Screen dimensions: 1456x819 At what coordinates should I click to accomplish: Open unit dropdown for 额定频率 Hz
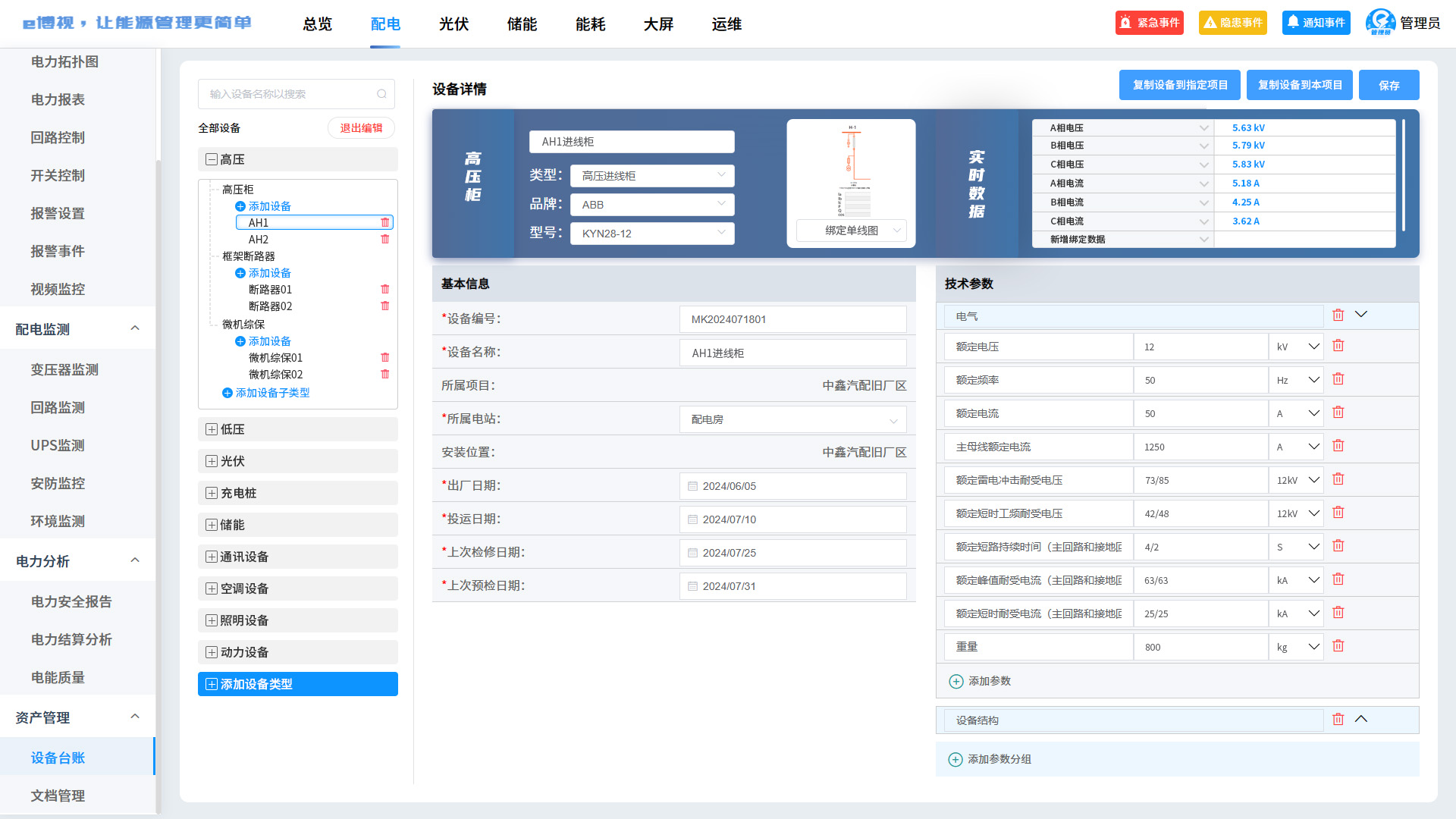coord(1296,380)
